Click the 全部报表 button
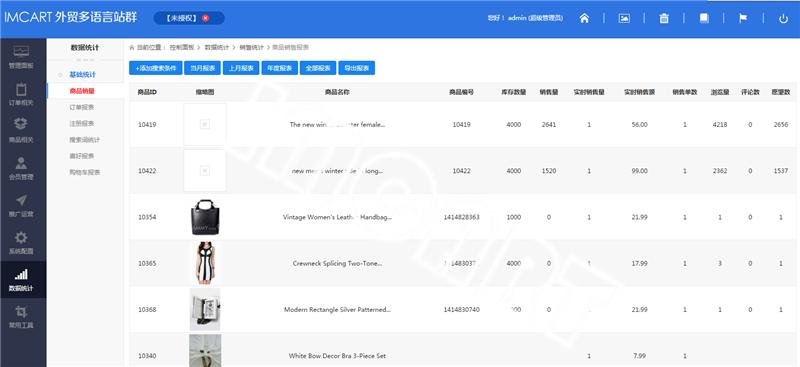Screen dimensions: 800x367 [x=318, y=68]
